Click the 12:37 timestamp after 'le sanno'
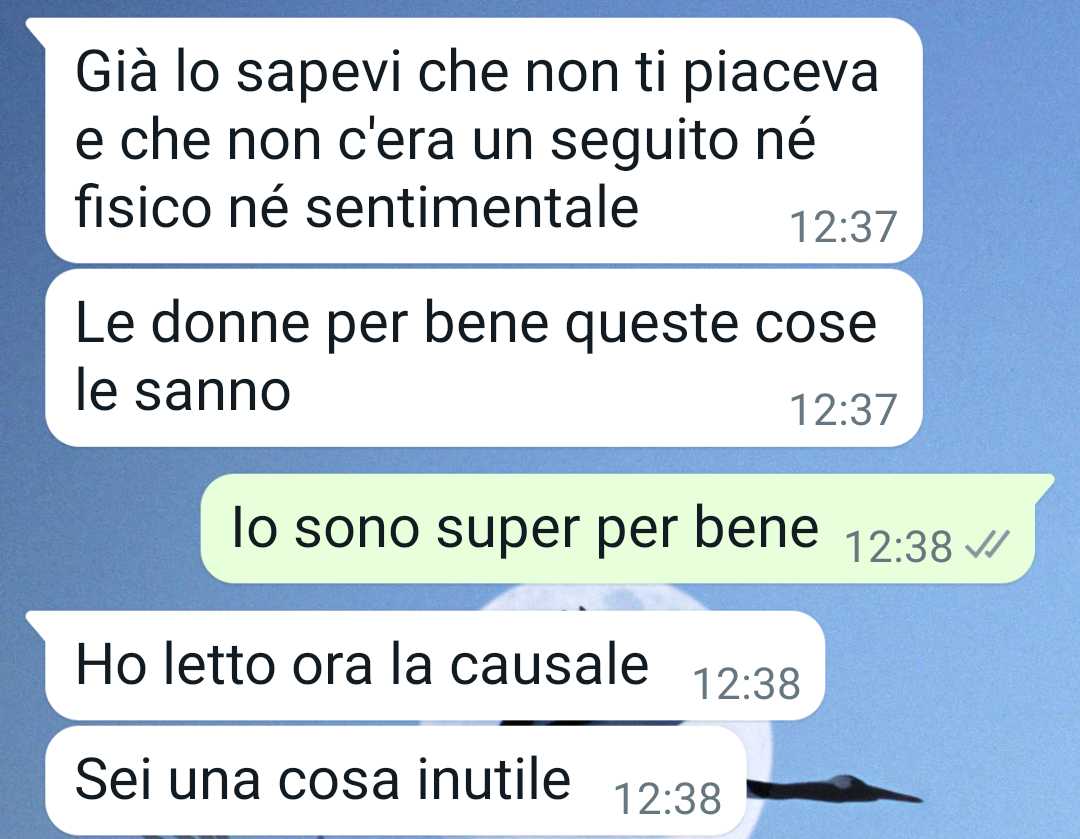Screen dimensions: 1080x839 pos(843,409)
